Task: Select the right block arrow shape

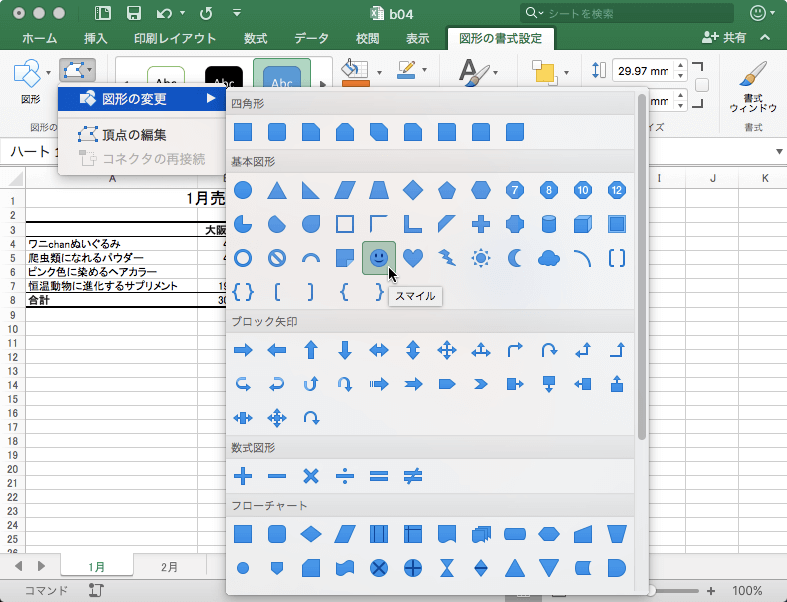Action: click(x=242, y=350)
